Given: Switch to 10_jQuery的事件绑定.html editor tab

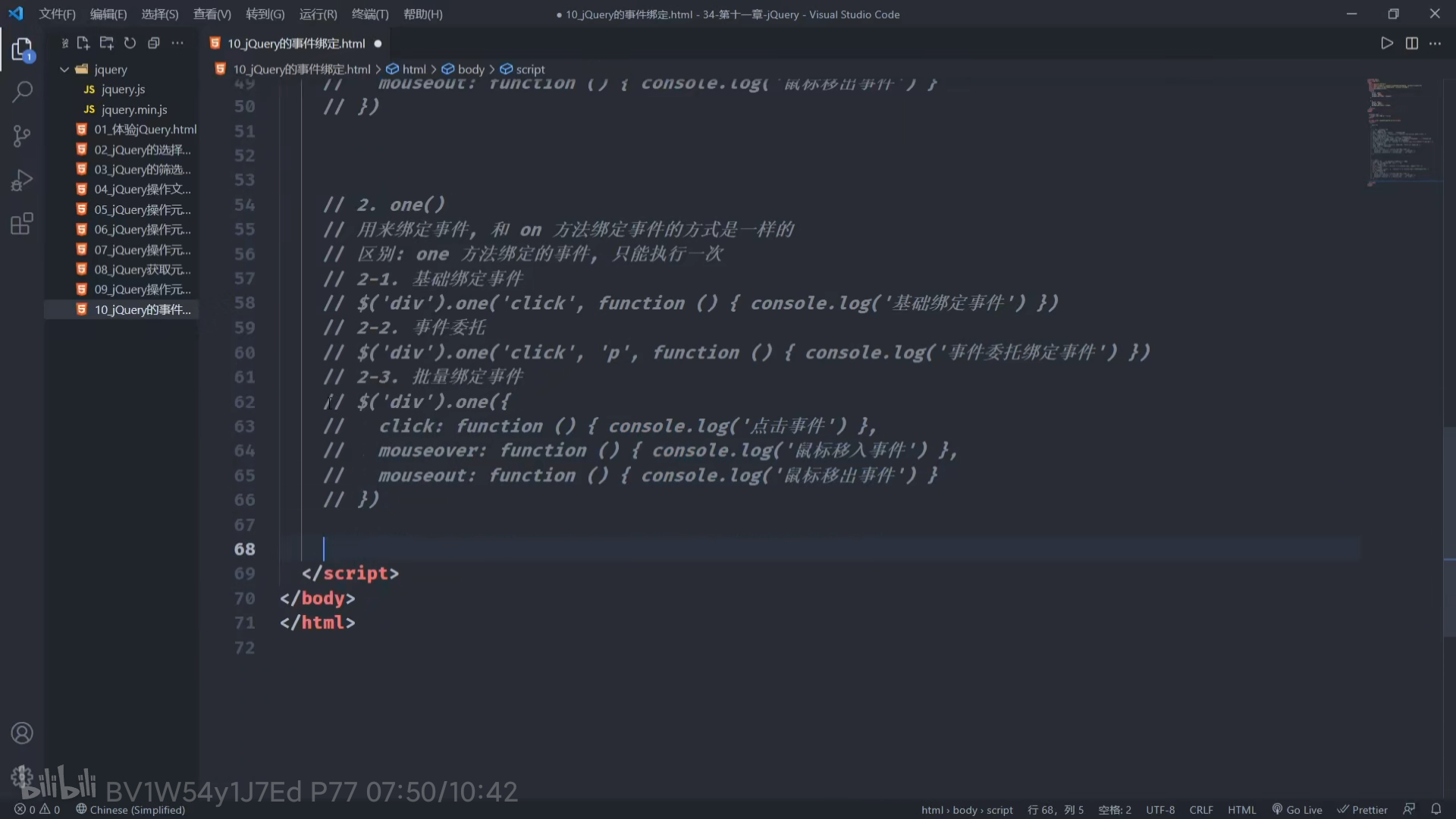Looking at the screenshot, I should 296,43.
